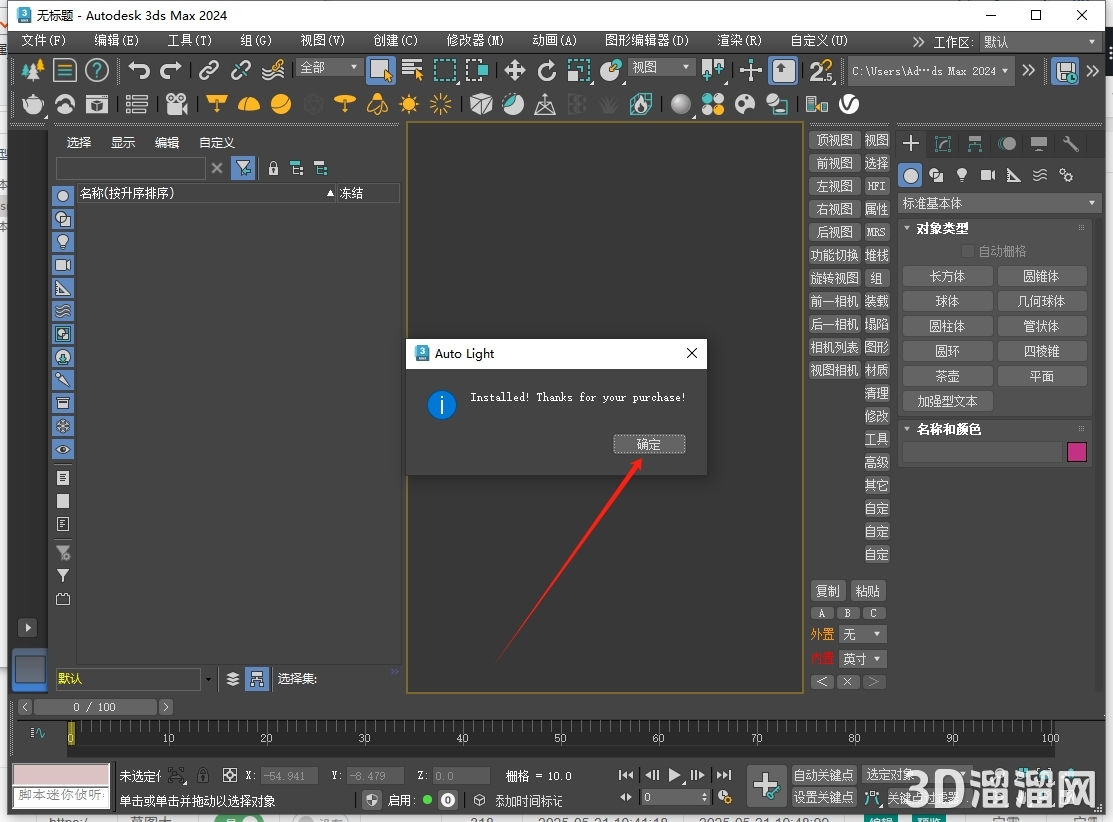Screen dimensions: 1113x822
Task: Toggle 自动关键点 auto key mode
Action: pos(824,774)
